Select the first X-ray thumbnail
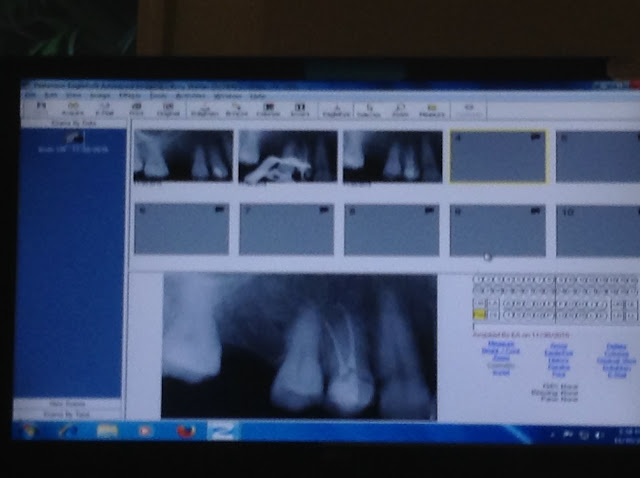This screenshot has height=478, width=640. [x=183, y=156]
